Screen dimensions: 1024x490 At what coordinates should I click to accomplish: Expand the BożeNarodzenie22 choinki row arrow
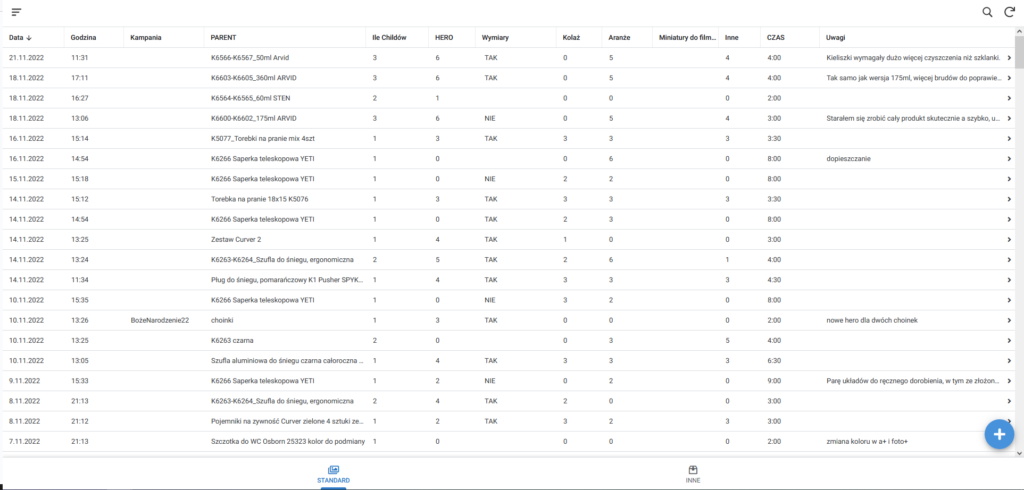coord(1008,320)
